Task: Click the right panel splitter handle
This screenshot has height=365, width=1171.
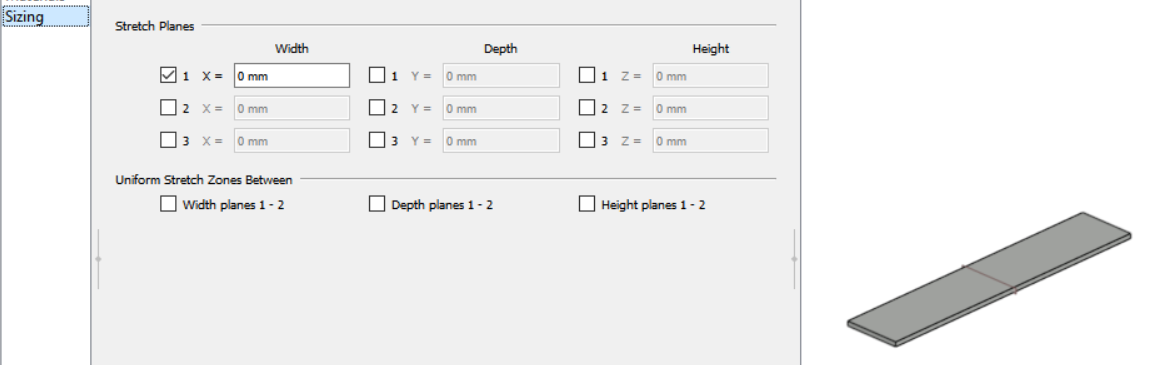Action: coord(794,259)
